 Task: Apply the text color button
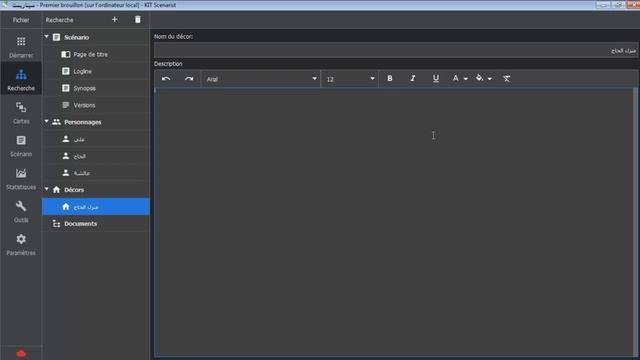(x=456, y=78)
